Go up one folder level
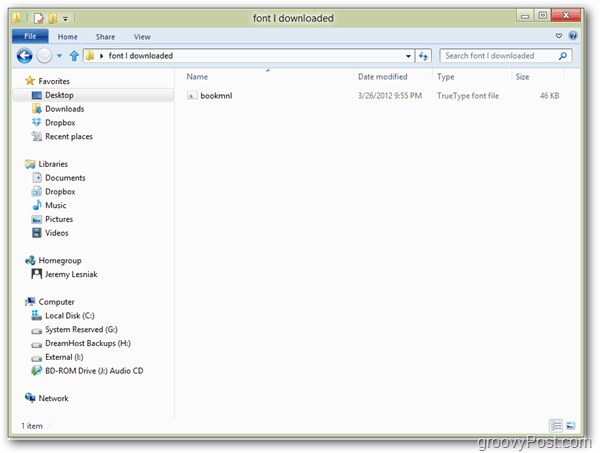600x453 pixels. pyautogui.click(x=74, y=56)
